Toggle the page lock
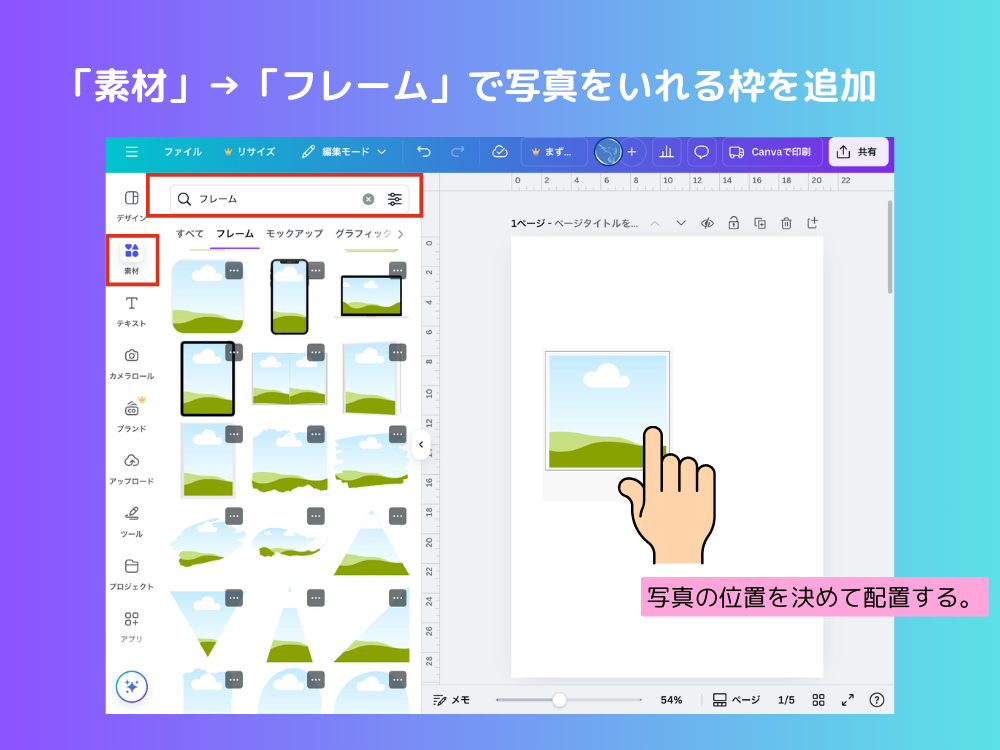 [x=734, y=224]
